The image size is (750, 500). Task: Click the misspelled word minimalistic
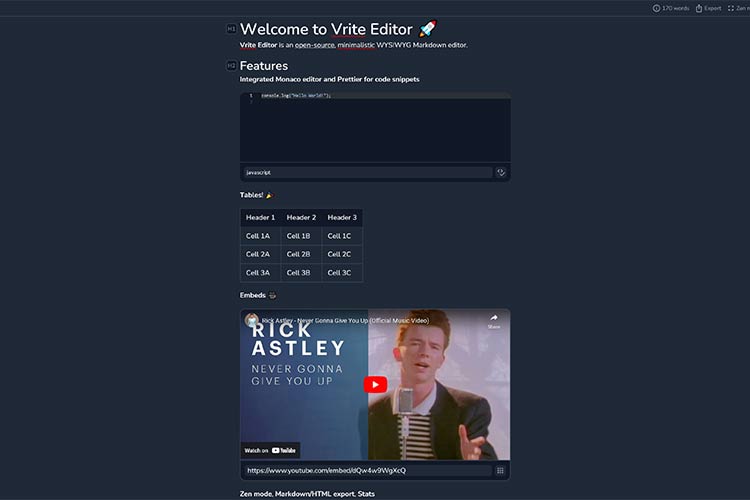click(x=356, y=45)
